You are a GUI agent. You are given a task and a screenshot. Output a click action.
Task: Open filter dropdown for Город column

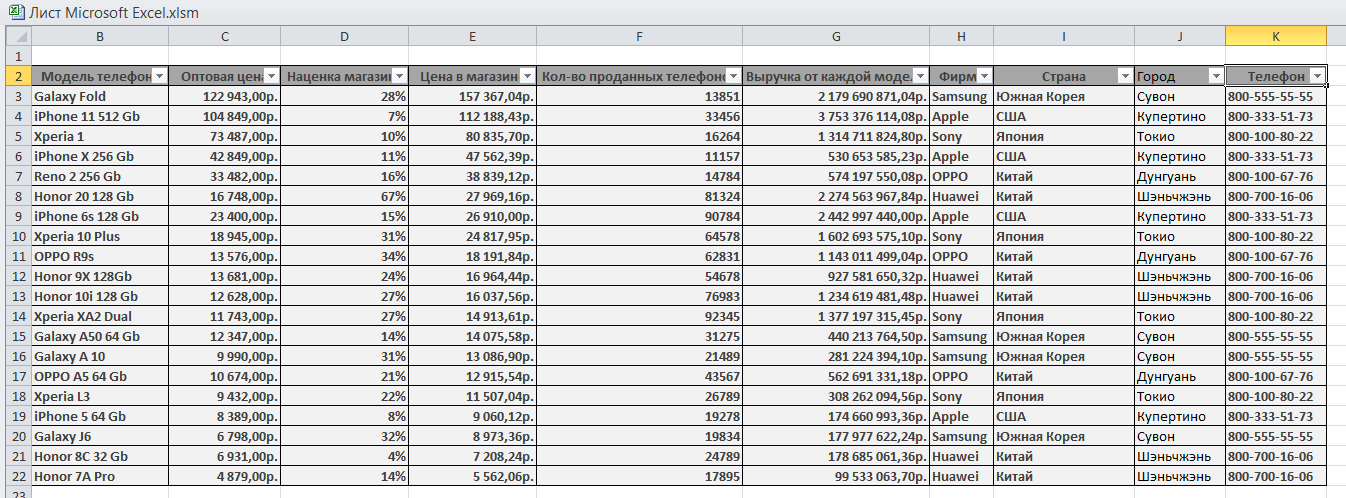click(x=1215, y=76)
